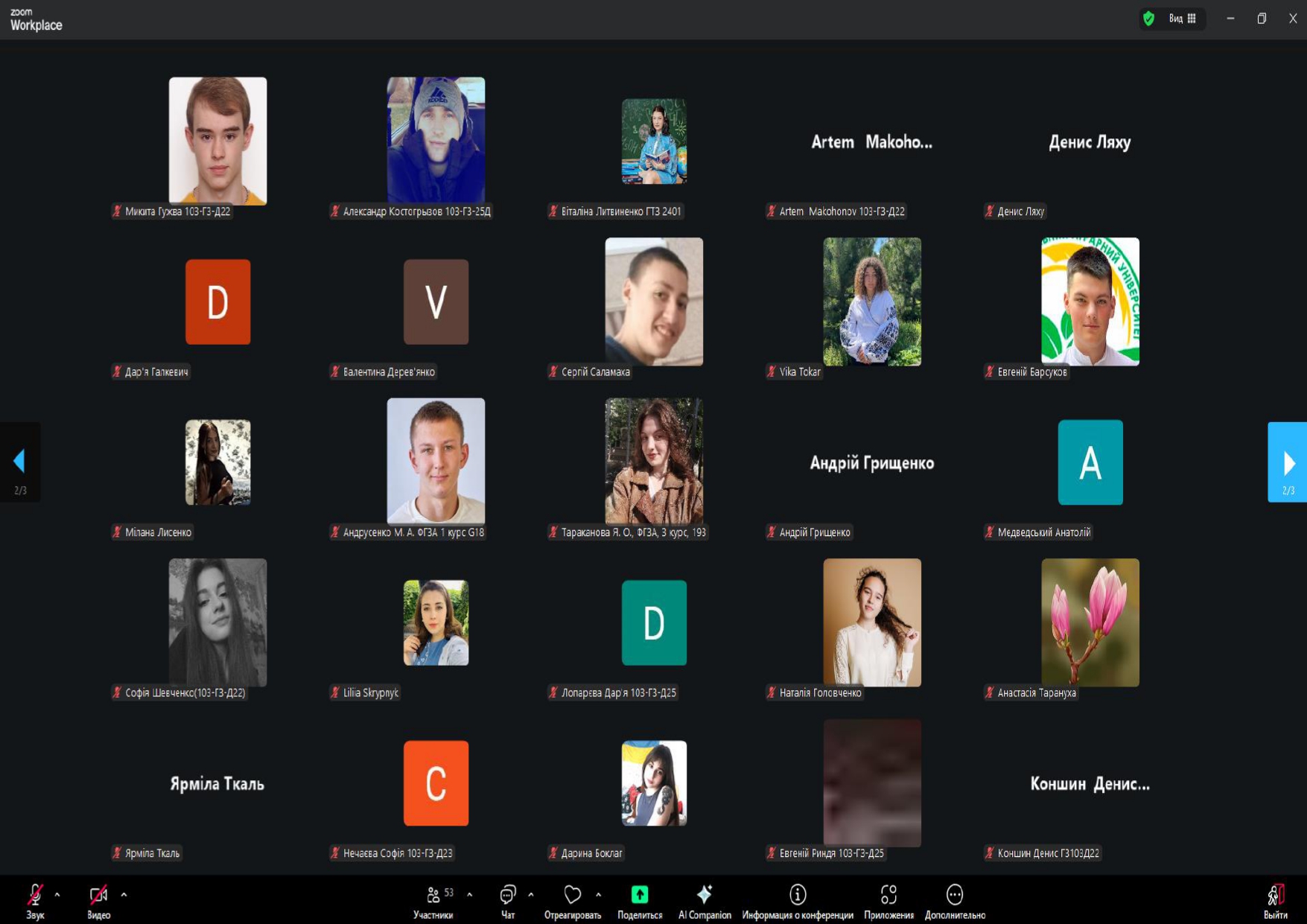
Task: Click the green Share screen icon
Action: (640, 895)
